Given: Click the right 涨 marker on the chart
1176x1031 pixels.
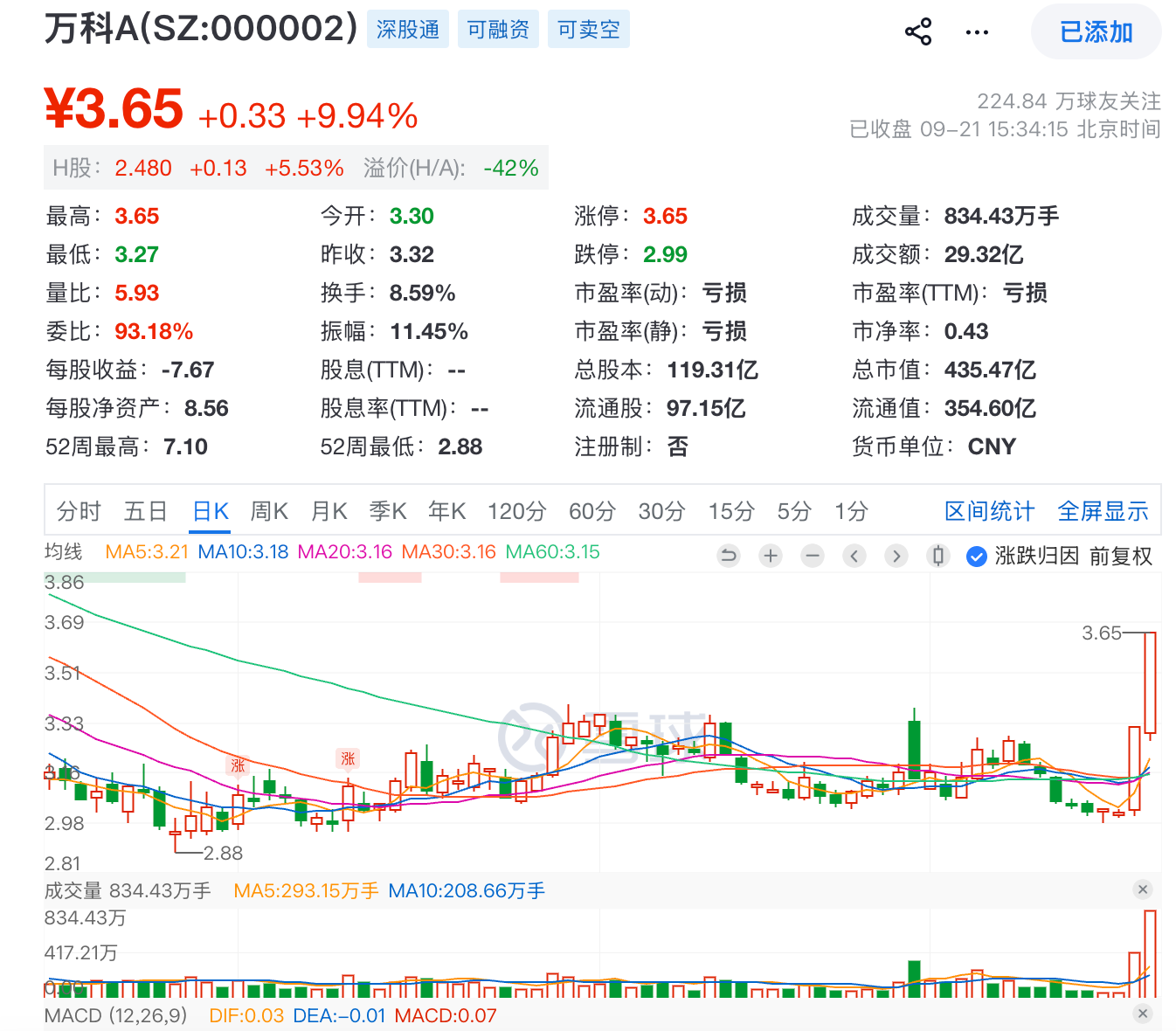Looking at the screenshot, I should tap(349, 758).
